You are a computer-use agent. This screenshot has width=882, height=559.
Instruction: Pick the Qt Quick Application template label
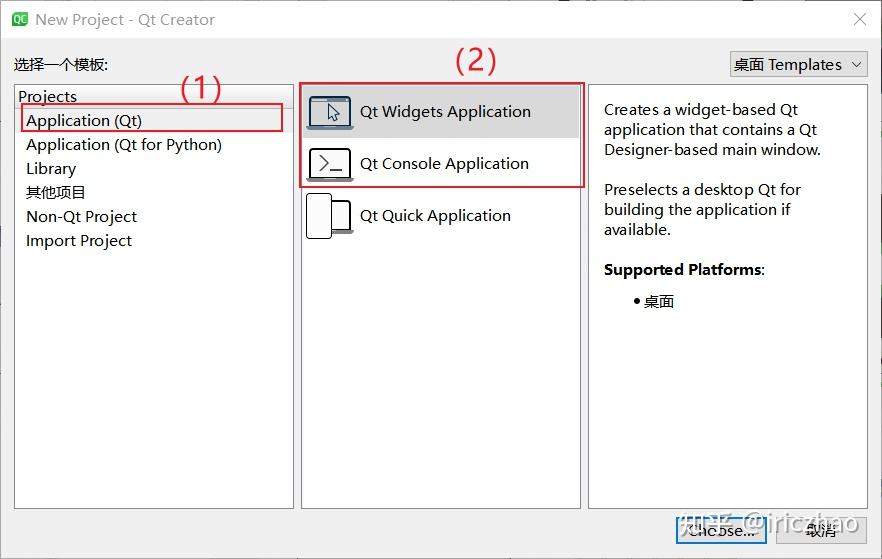[435, 216]
